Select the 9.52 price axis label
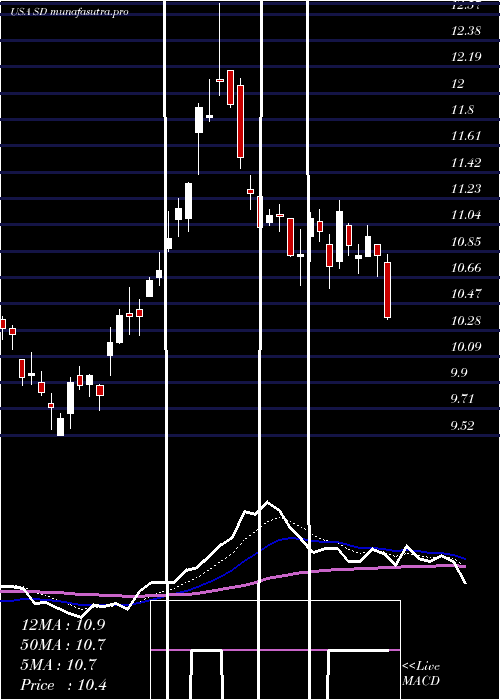 point(462,425)
